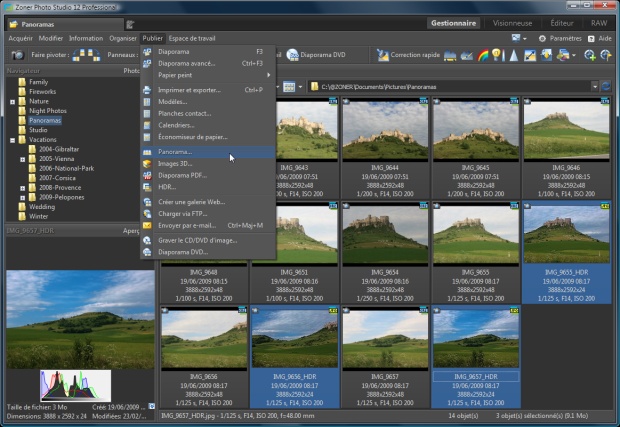
Task: Expand the 2009-Pelopones folder
Action: click(x=23, y=198)
